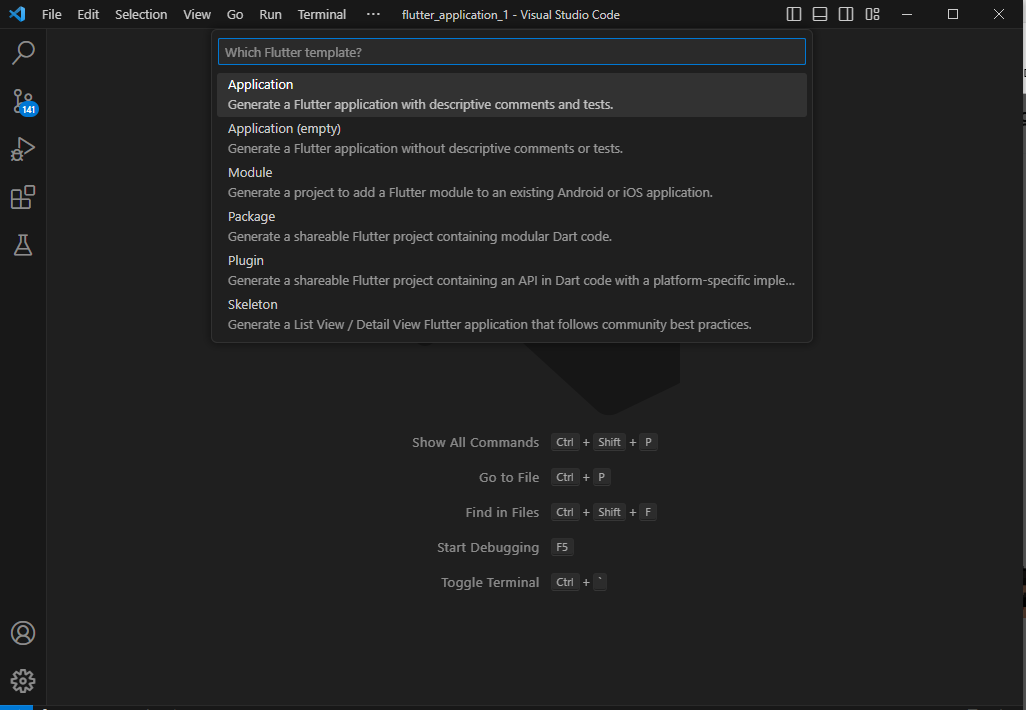Click the Go to File label
This screenshot has height=710, width=1026.
[x=509, y=478]
